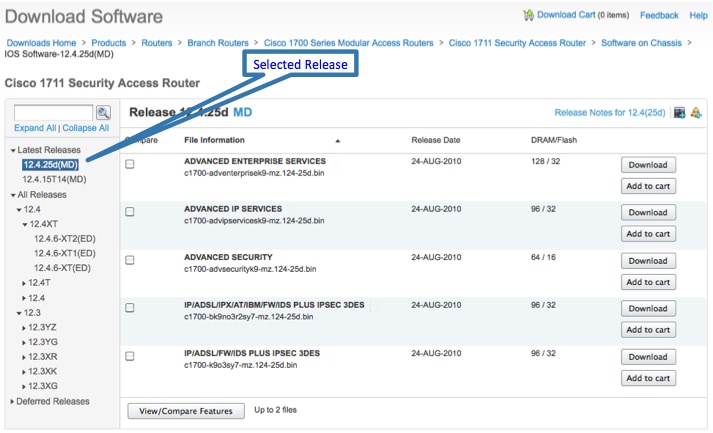The image size is (713, 433).
Task: Sort by File Information column arrow
Action: pos(337,141)
